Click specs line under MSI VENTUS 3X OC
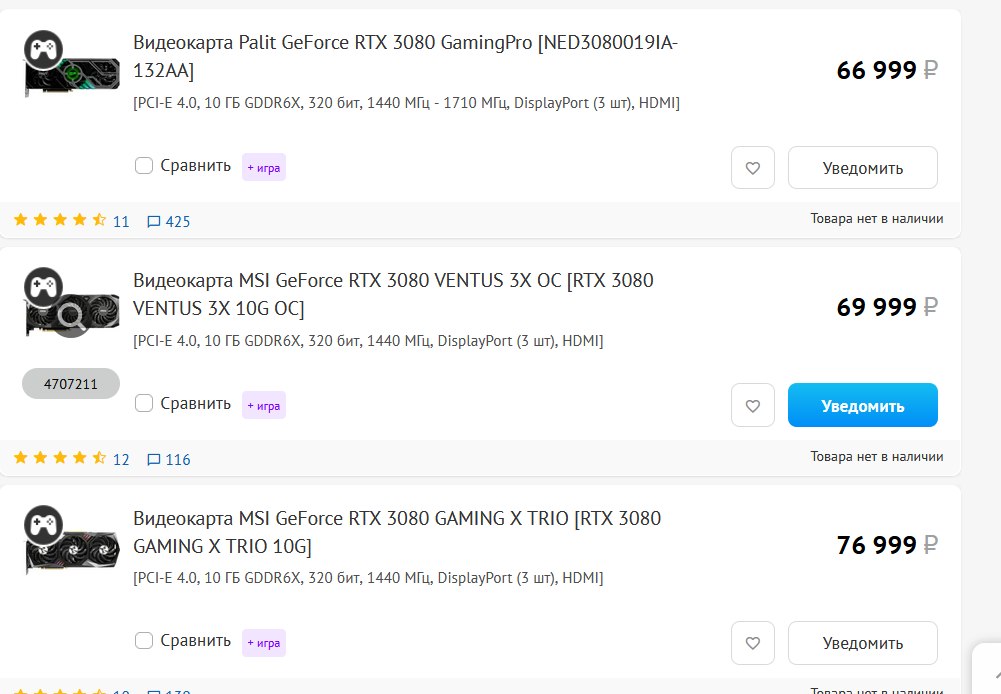The width and height of the screenshot is (1001, 694). [x=368, y=341]
